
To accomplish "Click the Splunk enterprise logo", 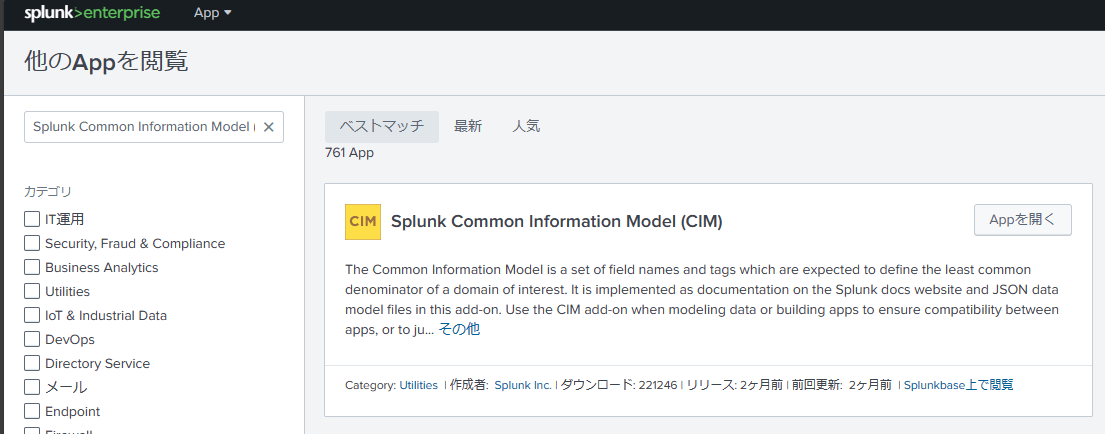I will point(92,13).
